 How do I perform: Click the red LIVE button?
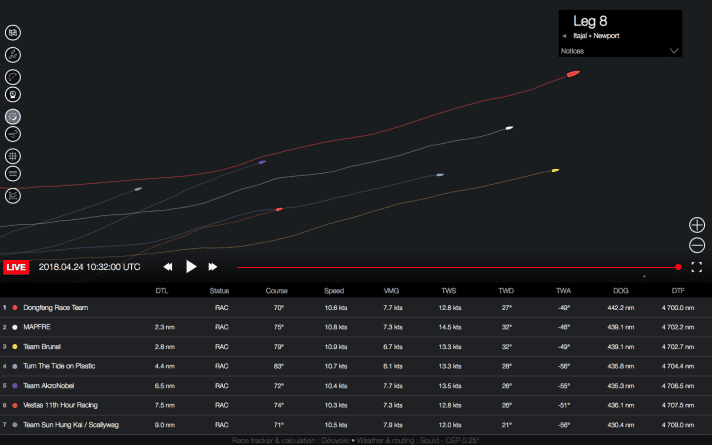[x=17, y=267]
